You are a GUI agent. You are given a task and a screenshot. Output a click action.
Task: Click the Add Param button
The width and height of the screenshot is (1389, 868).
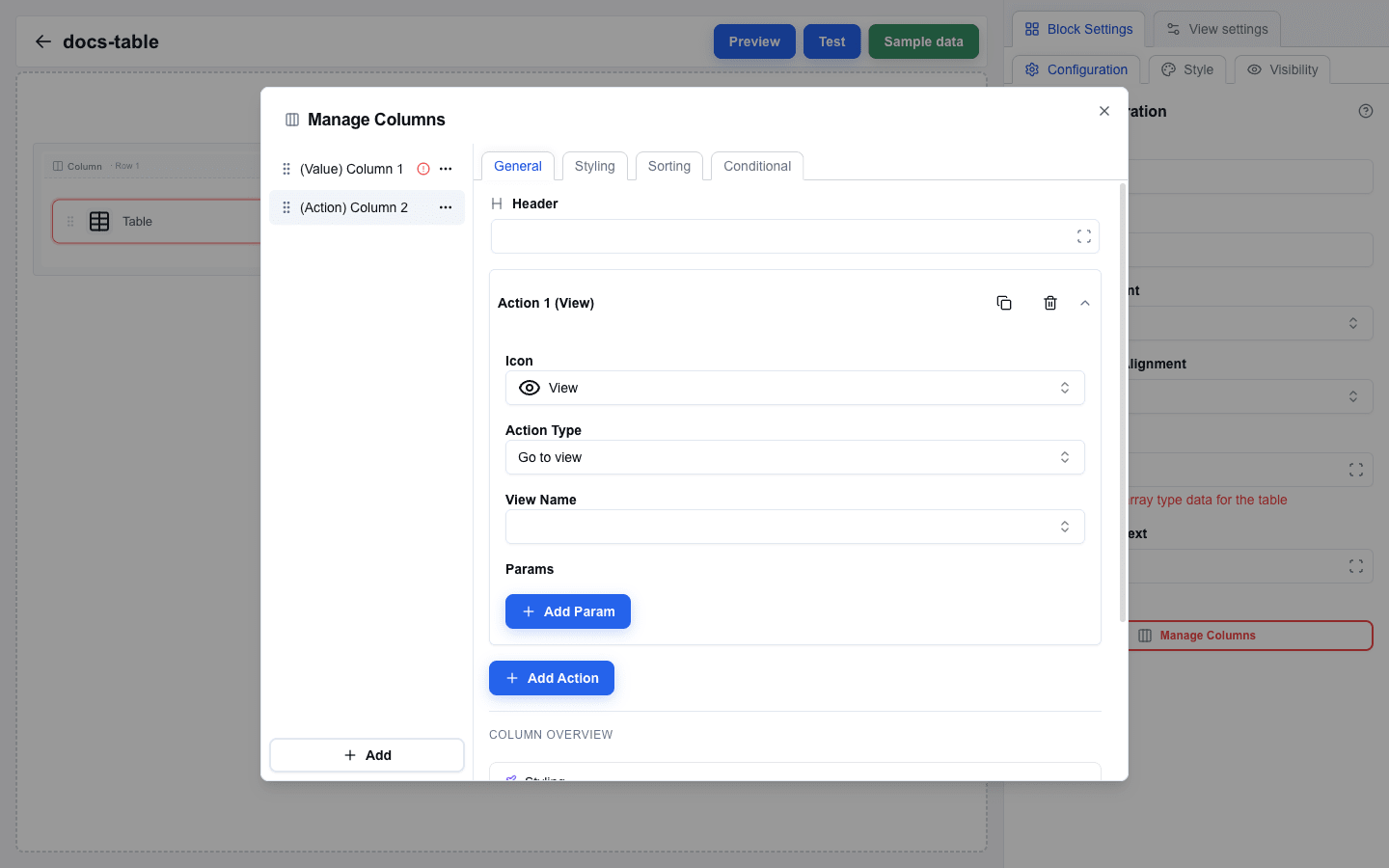pos(568,611)
